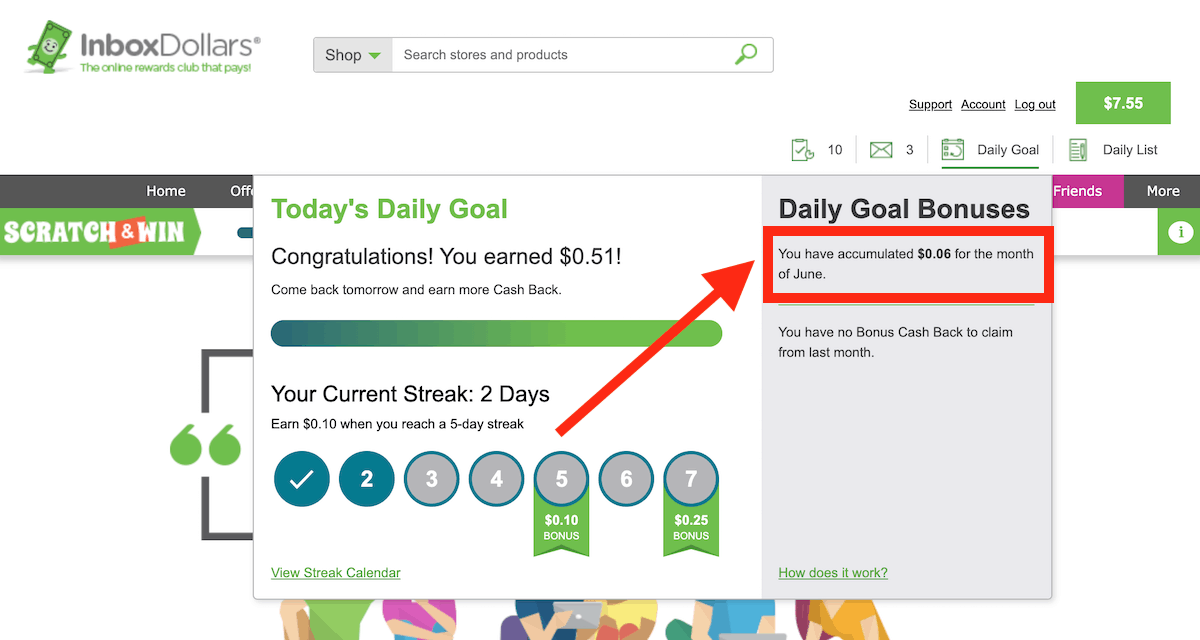
Task: Click the daily goal progress bar
Action: point(497,333)
